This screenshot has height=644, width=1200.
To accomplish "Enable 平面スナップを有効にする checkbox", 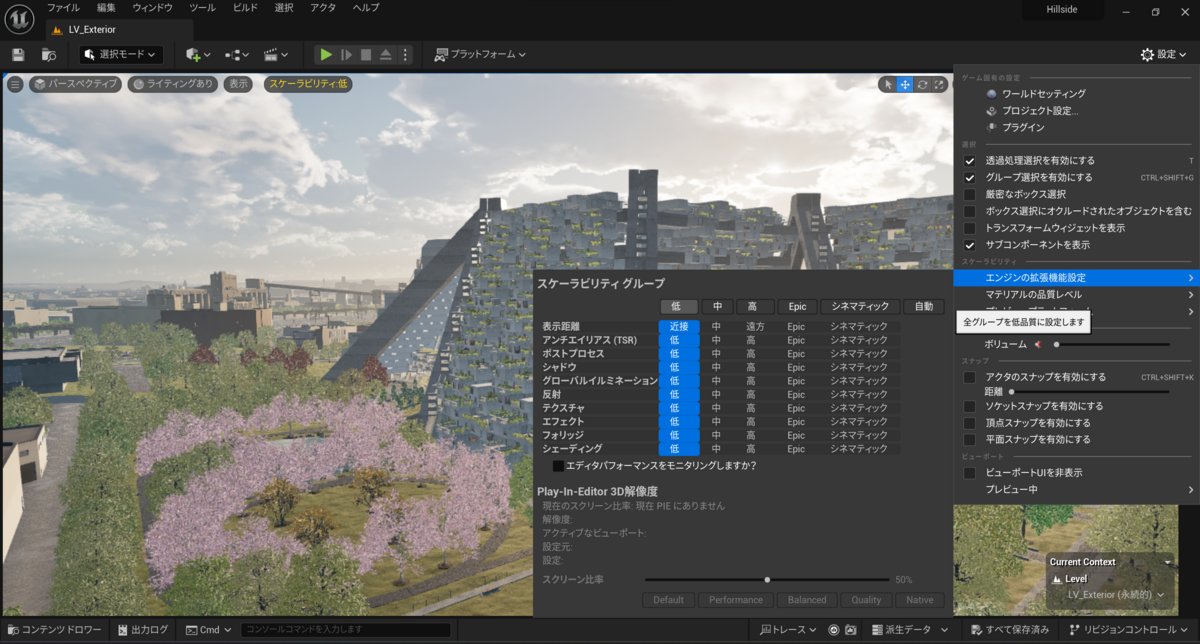I will point(969,439).
